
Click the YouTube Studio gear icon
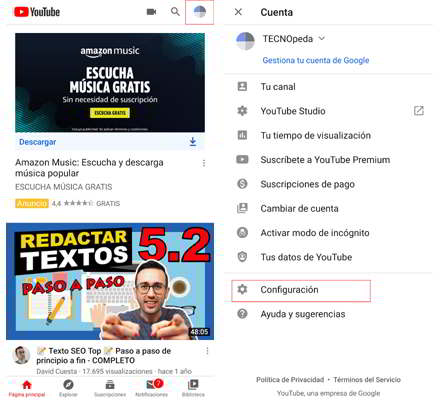pyautogui.click(x=242, y=111)
